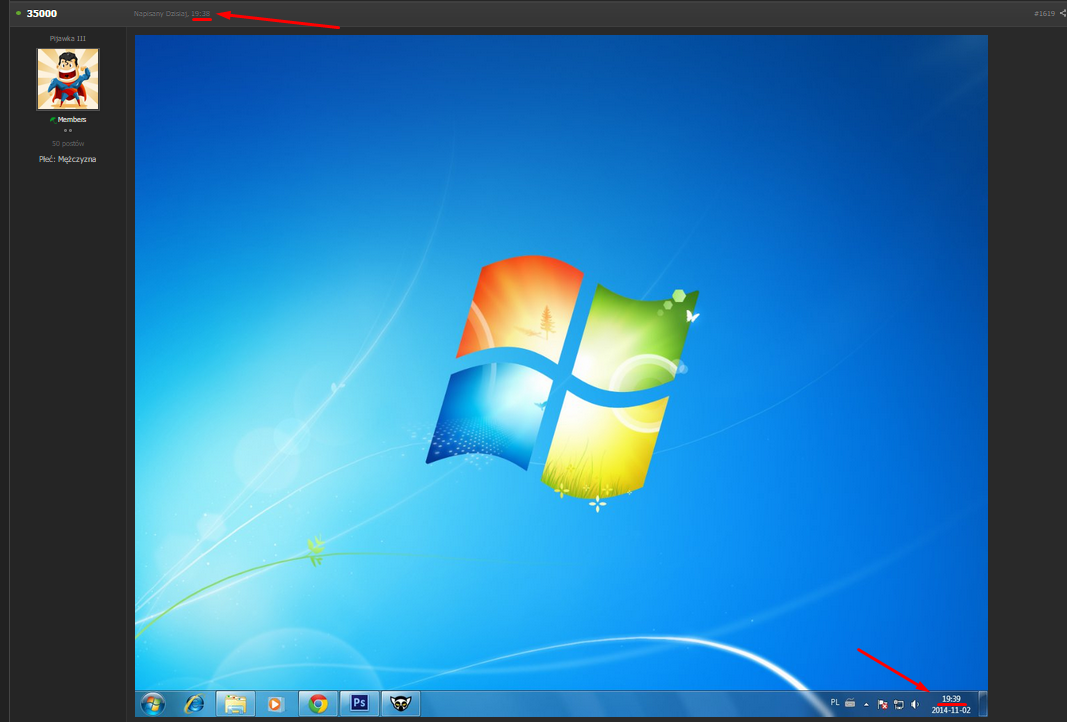Click the Members group badge
Screen dimensions: 1067x722
click(x=67, y=120)
